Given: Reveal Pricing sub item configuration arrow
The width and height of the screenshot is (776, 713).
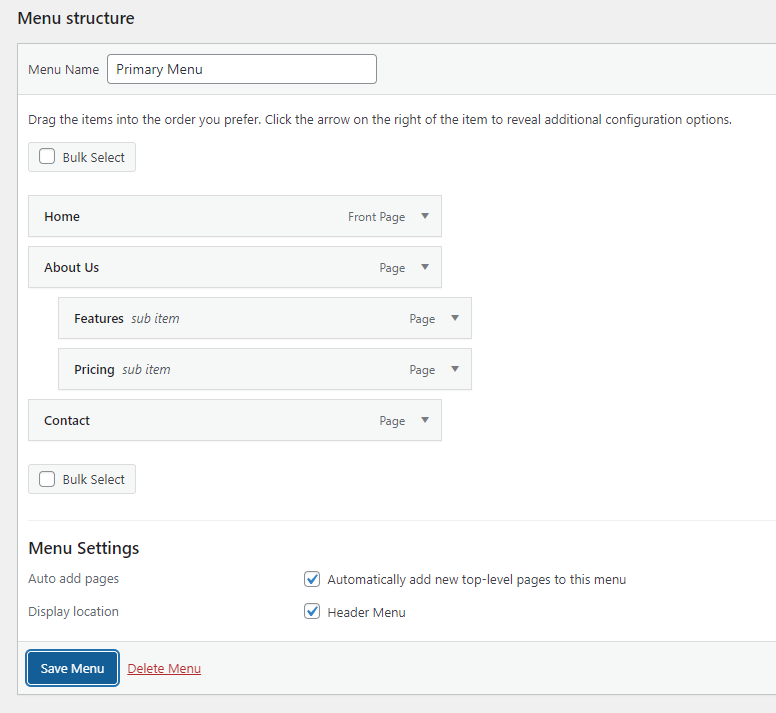Looking at the screenshot, I should 455,369.
